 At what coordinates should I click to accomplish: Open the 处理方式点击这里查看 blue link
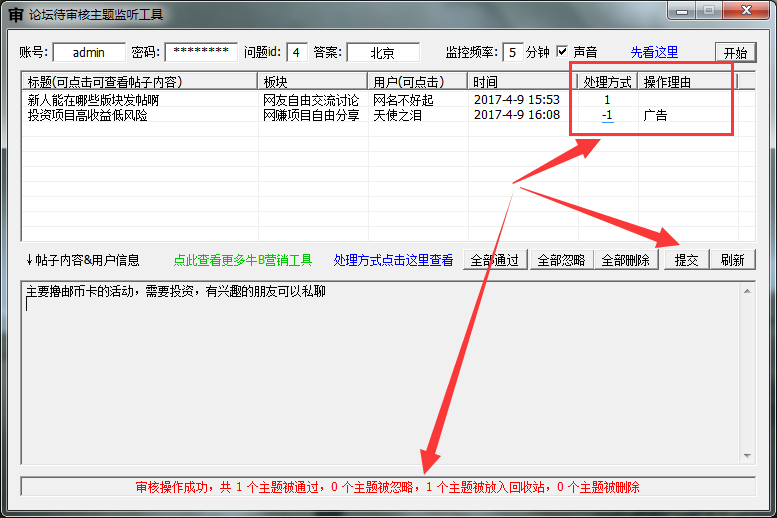pos(393,260)
